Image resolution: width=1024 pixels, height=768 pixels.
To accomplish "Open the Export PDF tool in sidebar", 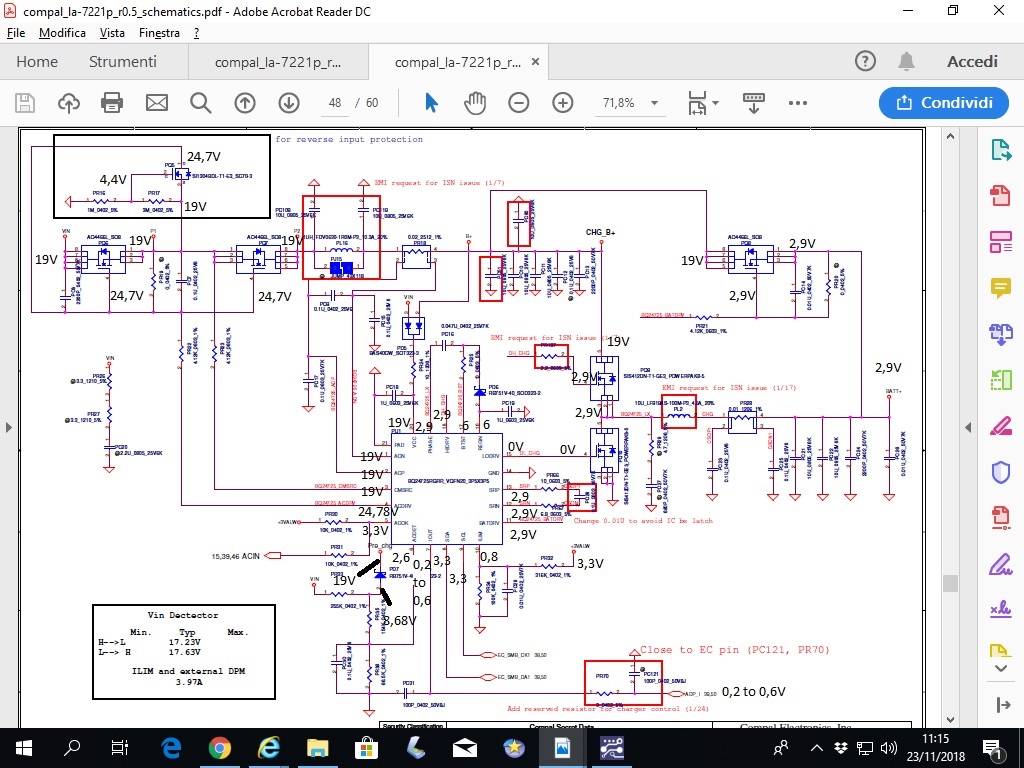I will pos(1000,150).
